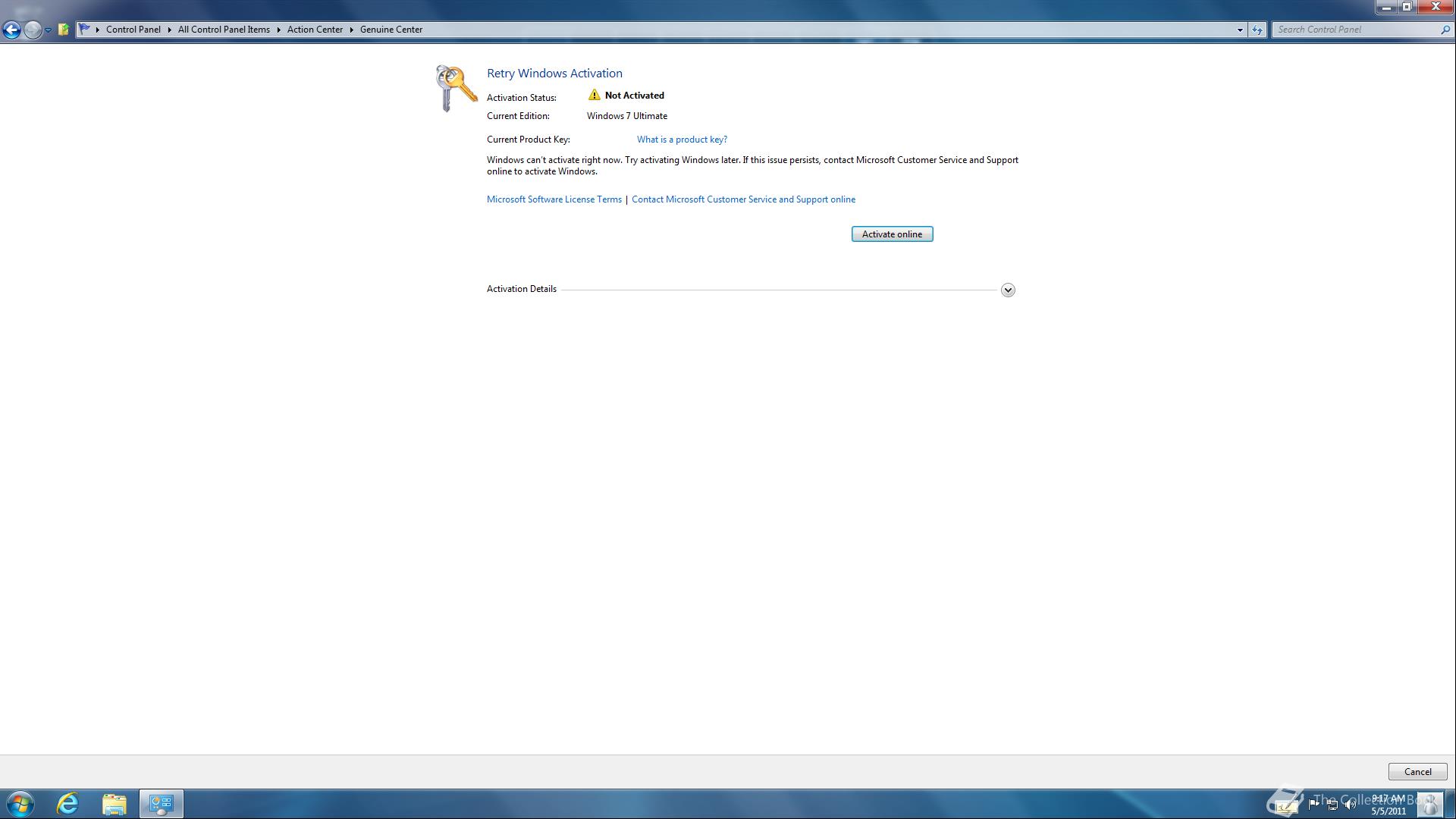
Task: Click the 'Activation Details' label
Action: tap(522, 289)
